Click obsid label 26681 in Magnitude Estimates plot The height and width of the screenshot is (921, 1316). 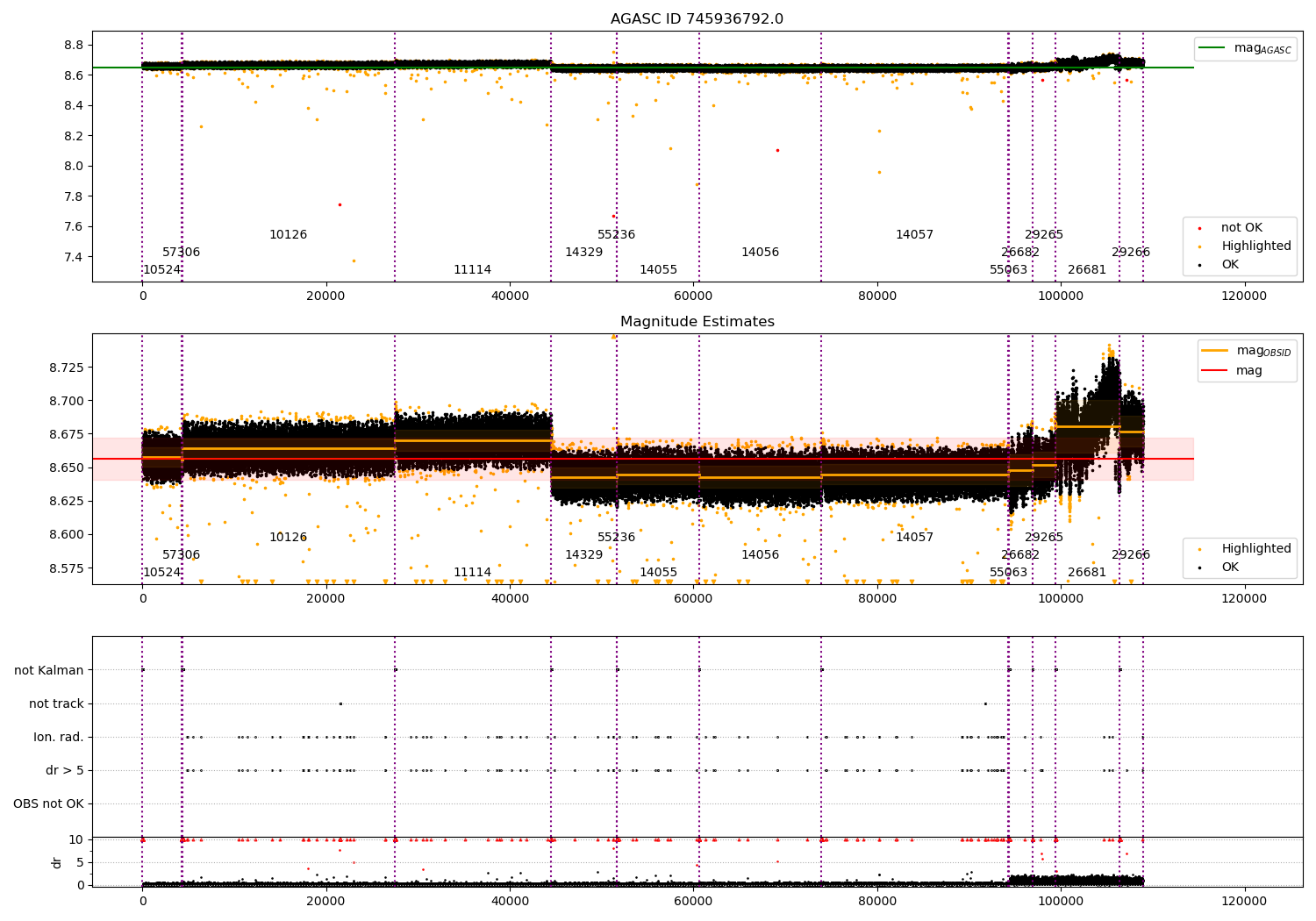tap(1087, 573)
